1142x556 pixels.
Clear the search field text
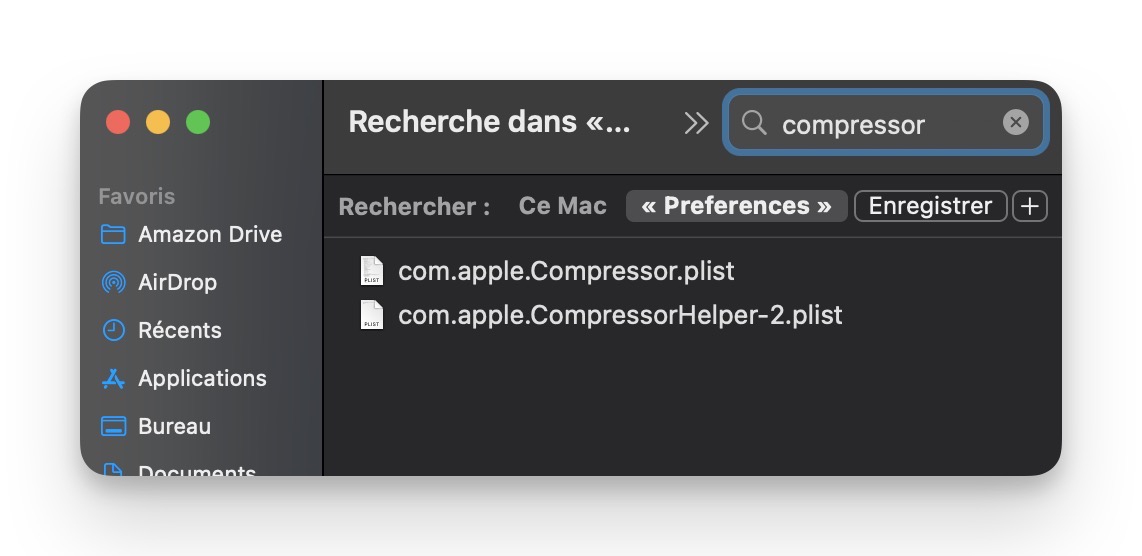pos(1015,123)
